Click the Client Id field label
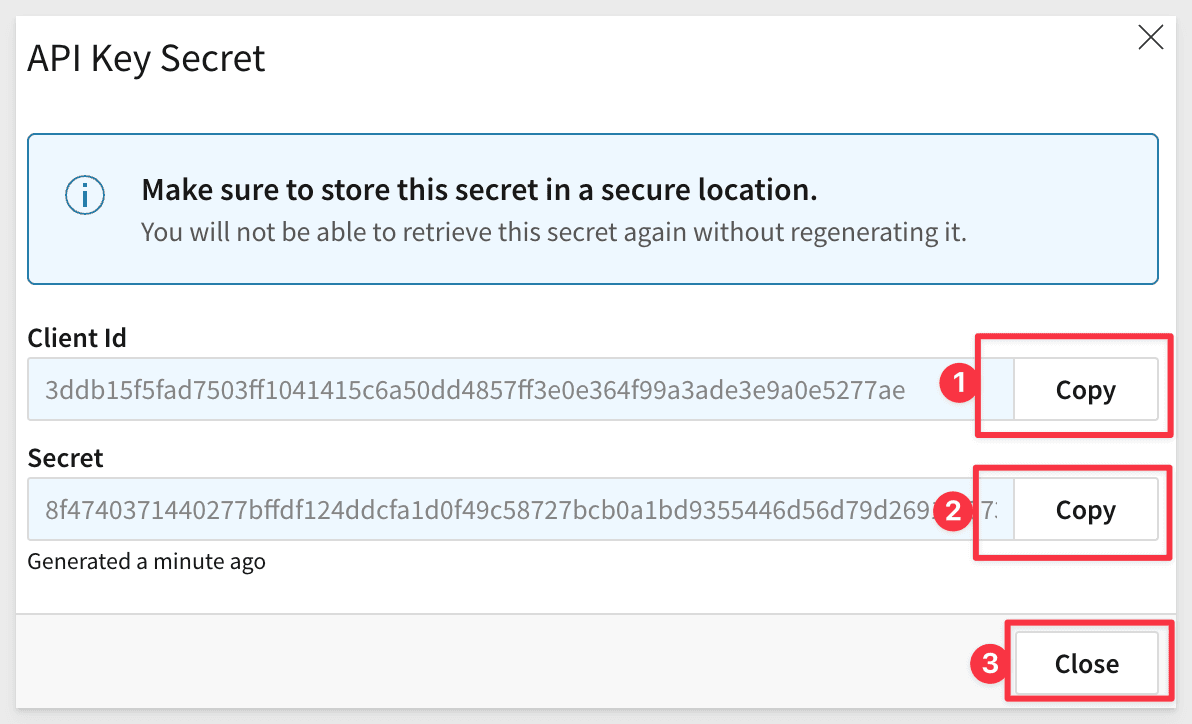Viewport: 1192px width, 724px height. point(77,338)
